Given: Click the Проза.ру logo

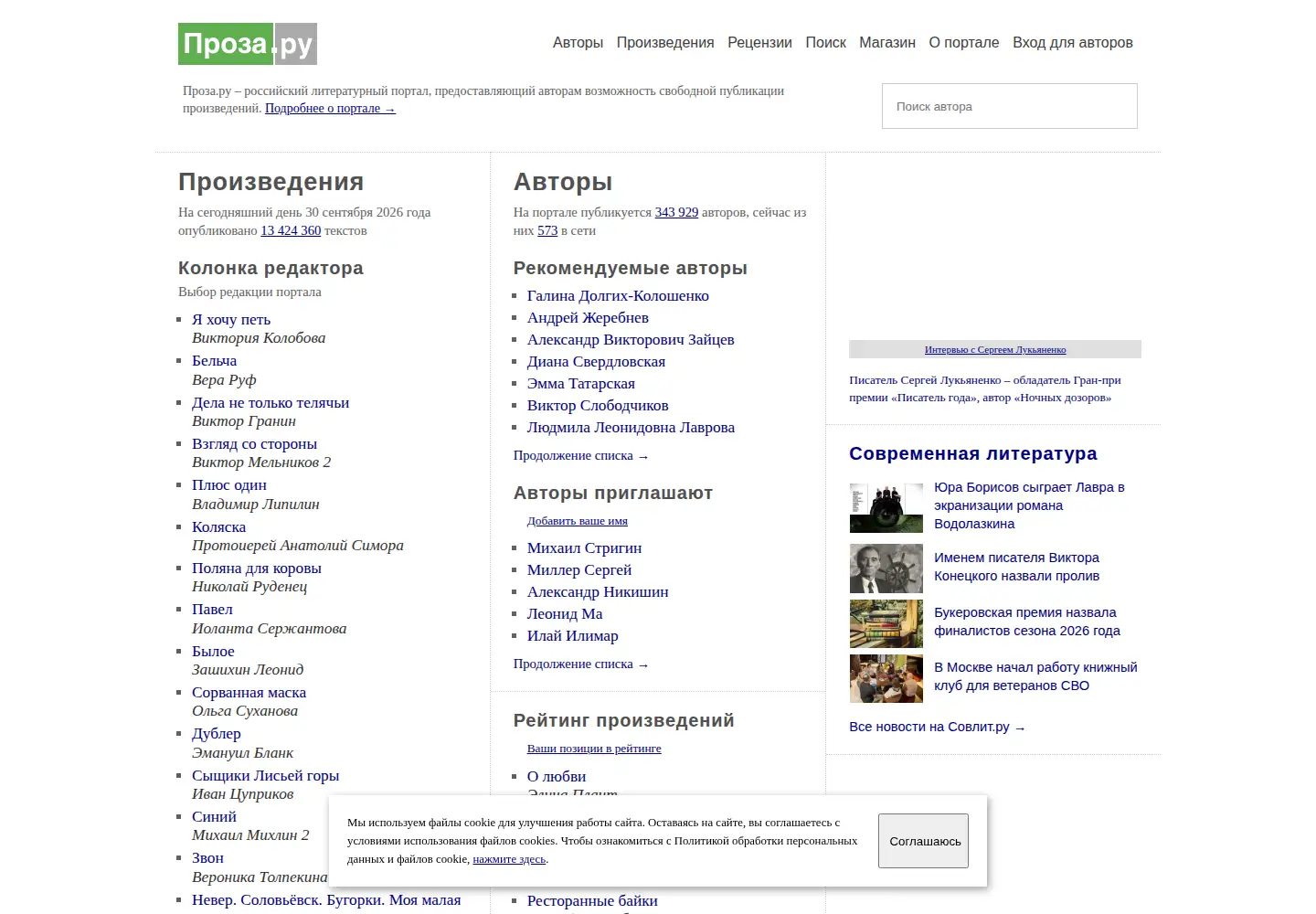Looking at the screenshot, I should click(x=248, y=44).
